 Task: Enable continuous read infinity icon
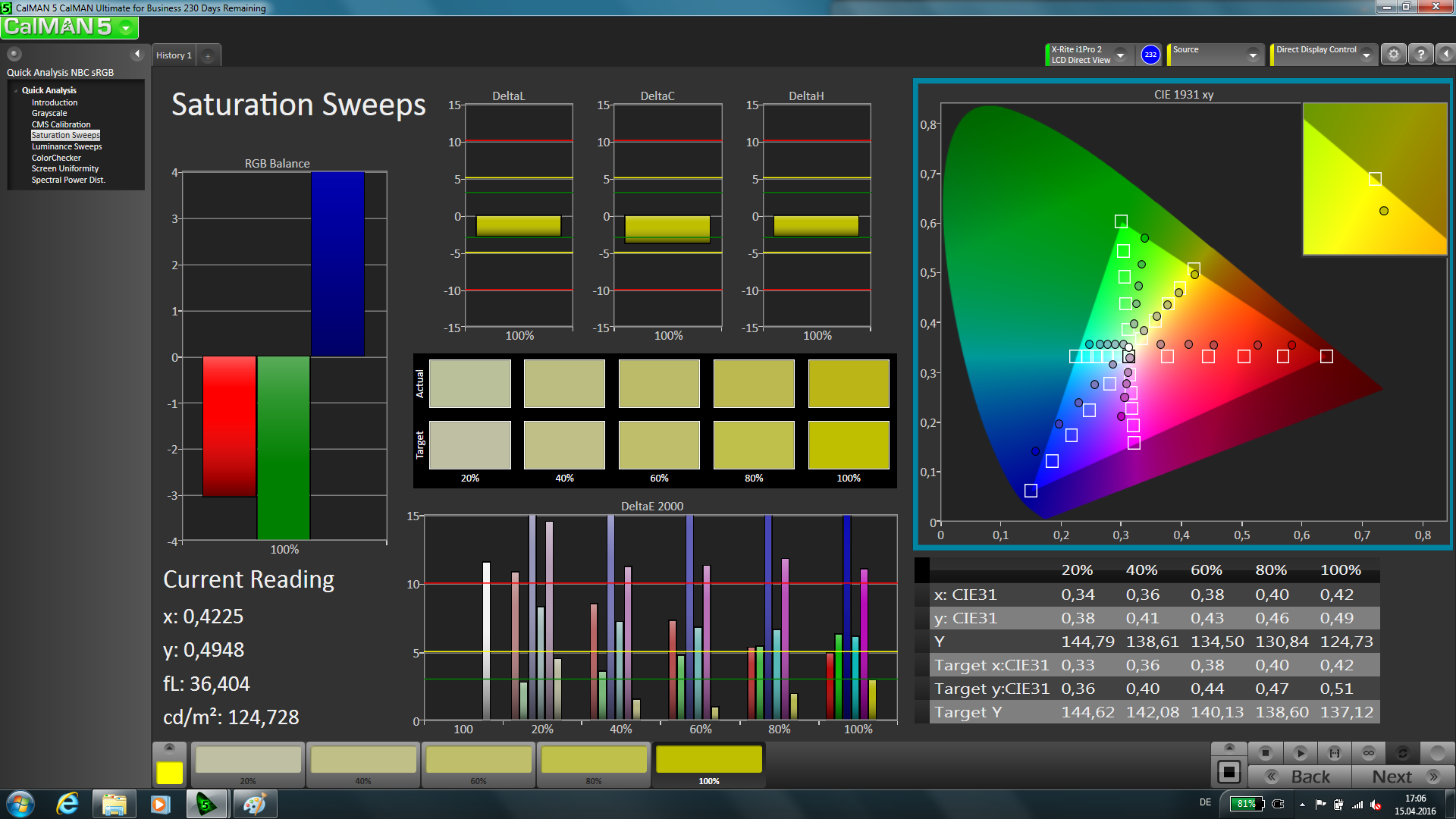(1368, 753)
